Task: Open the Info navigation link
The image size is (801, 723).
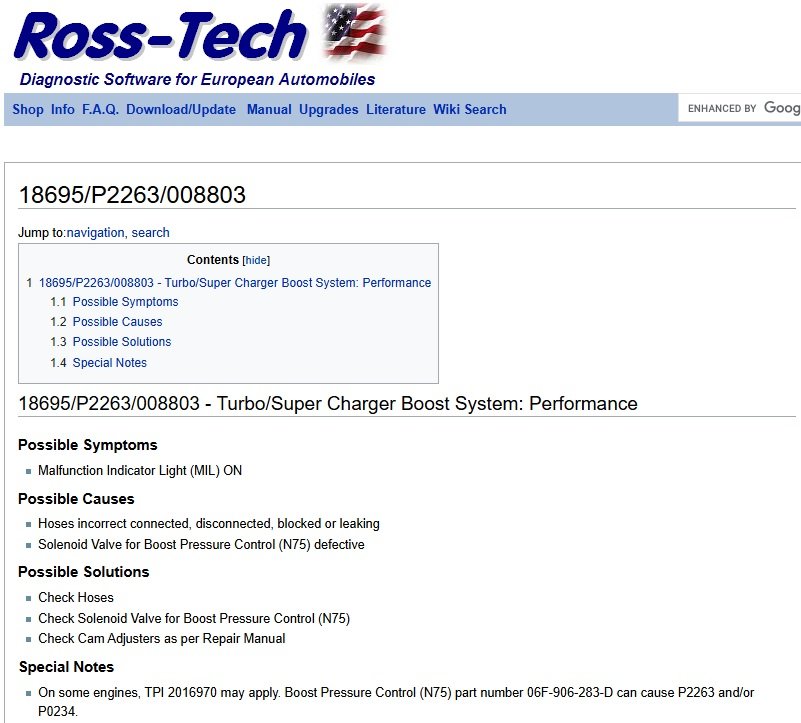Action: (x=63, y=110)
